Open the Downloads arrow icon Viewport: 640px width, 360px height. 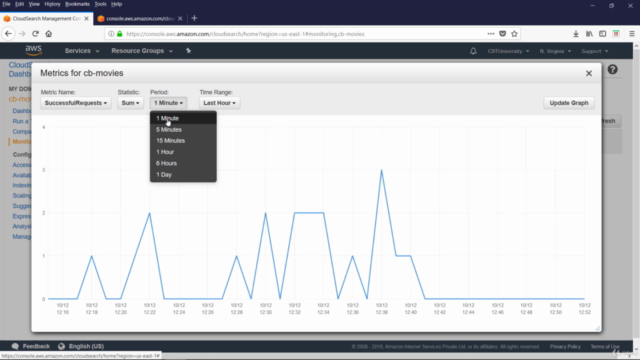pyautogui.click(x=576, y=34)
